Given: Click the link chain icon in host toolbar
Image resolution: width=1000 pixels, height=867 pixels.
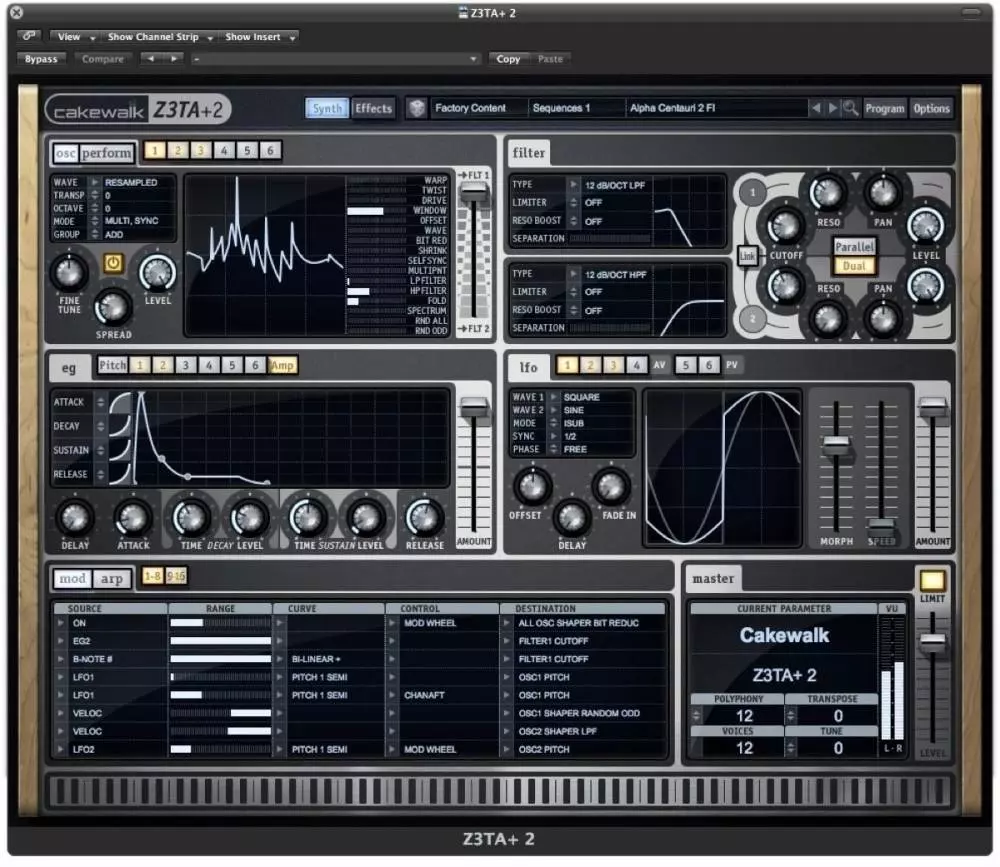Looking at the screenshot, I should tap(29, 36).
